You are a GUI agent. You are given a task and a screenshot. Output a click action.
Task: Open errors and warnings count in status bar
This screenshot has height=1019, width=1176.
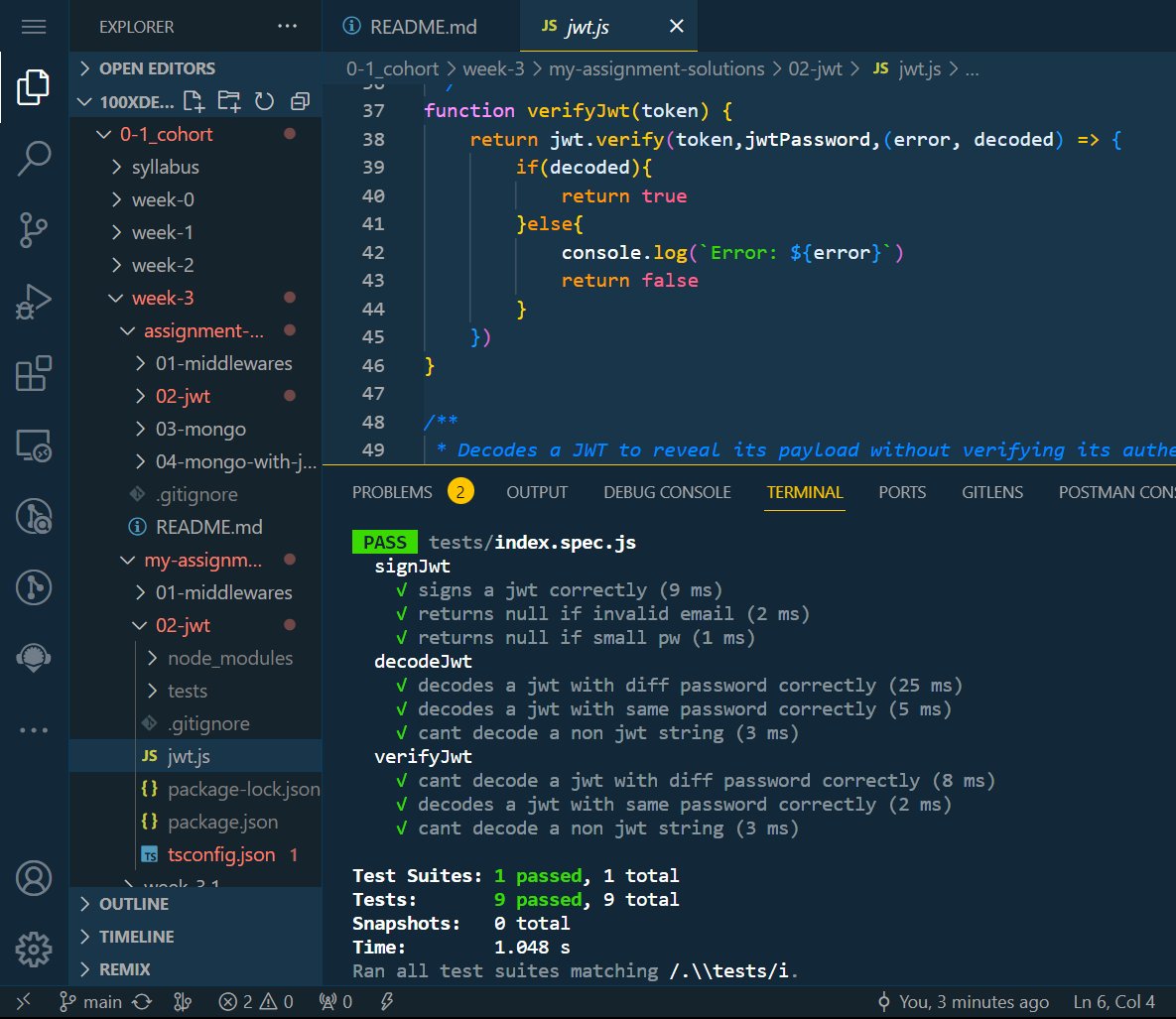click(256, 1002)
